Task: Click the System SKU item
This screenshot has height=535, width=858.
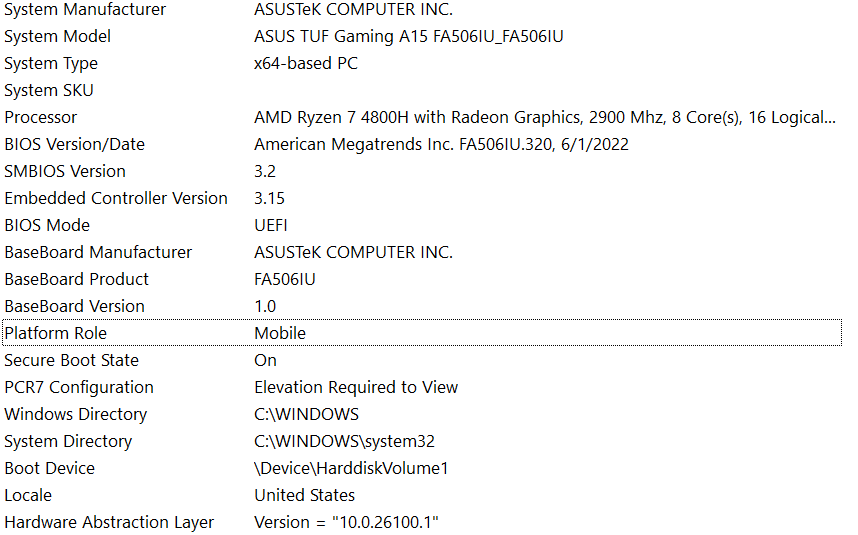Action: [x=48, y=91]
